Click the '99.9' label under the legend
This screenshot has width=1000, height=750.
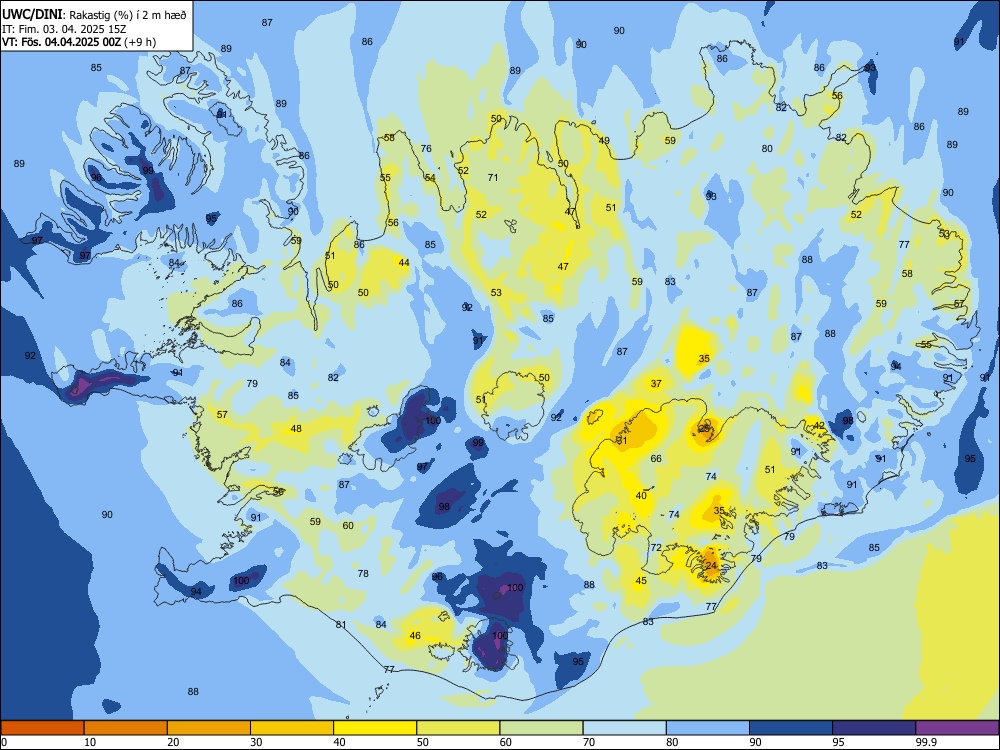tap(926, 742)
